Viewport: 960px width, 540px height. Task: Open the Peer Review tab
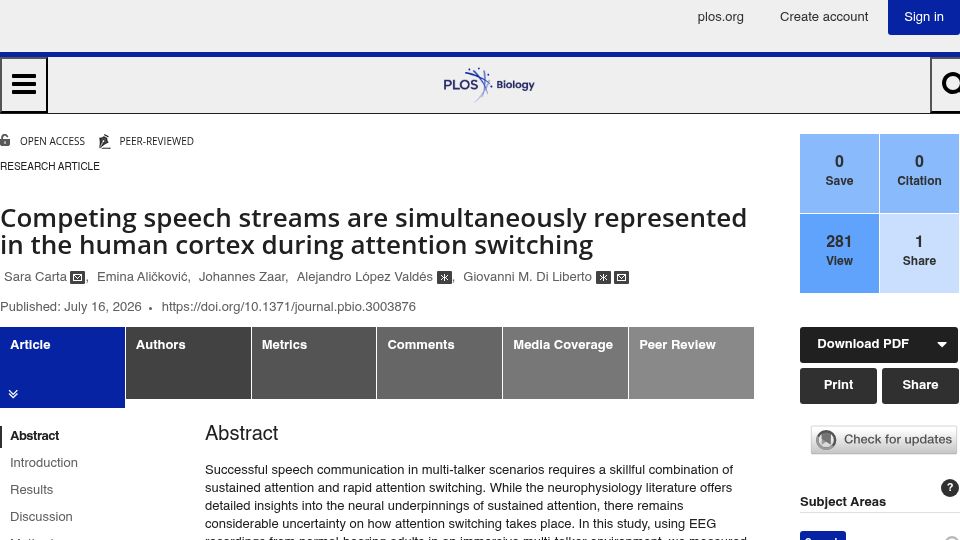click(691, 362)
